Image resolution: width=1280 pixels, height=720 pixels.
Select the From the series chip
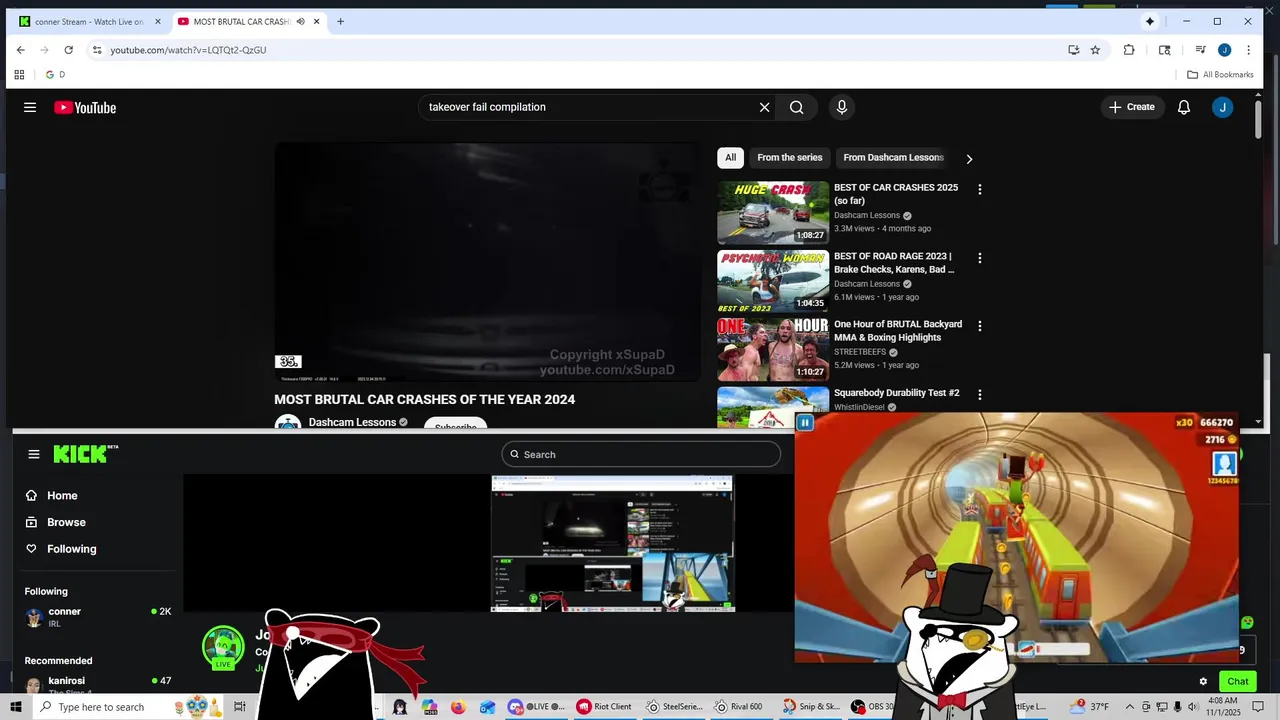click(x=789, y=157)
